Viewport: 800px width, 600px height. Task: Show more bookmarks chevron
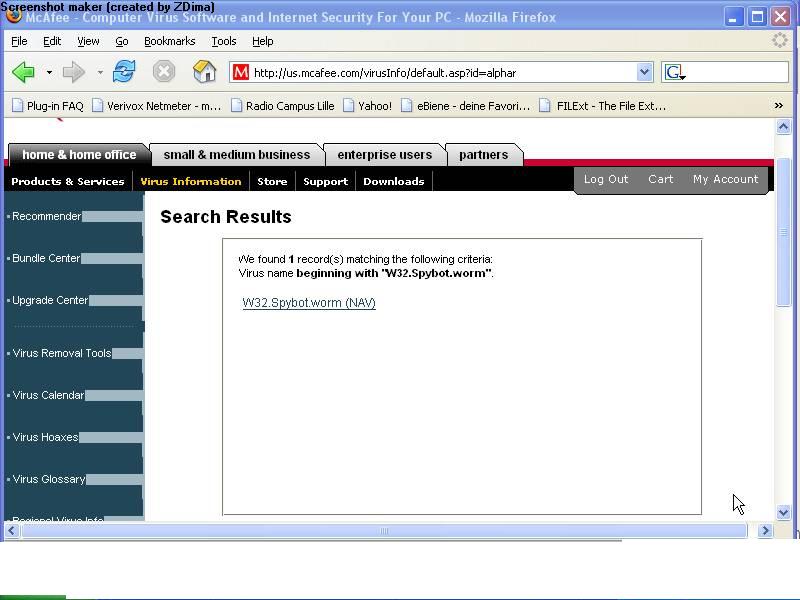tap(779, 106)
